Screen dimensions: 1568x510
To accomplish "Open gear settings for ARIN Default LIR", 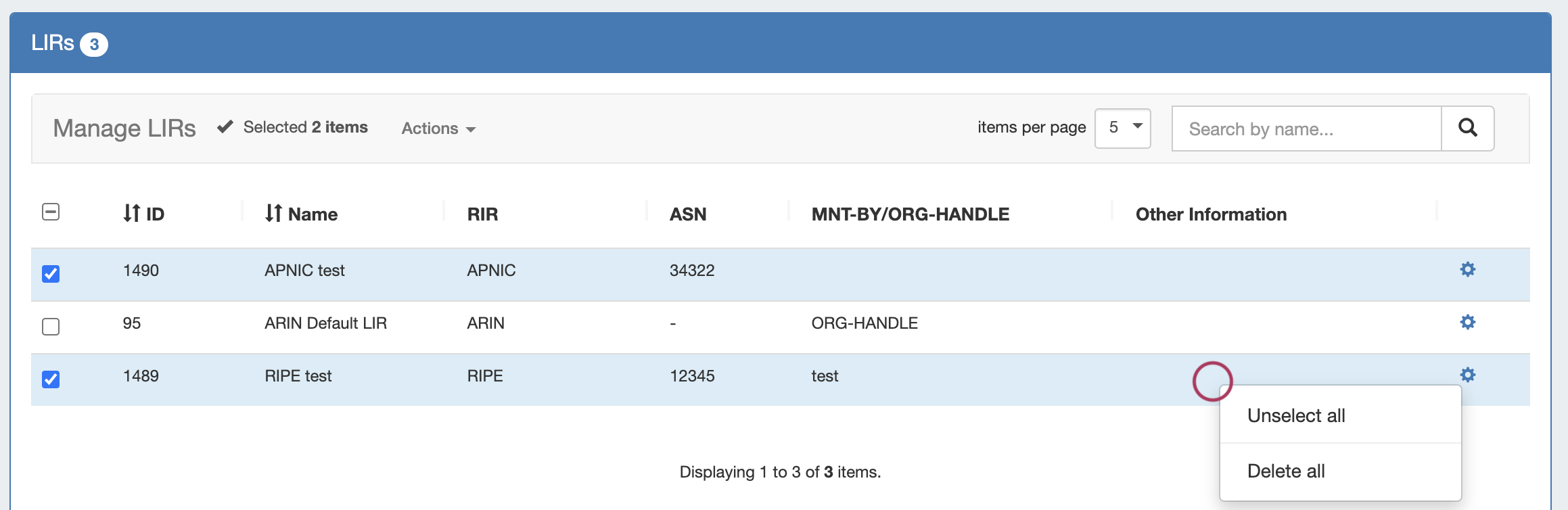I will (x=1467, y=323).
